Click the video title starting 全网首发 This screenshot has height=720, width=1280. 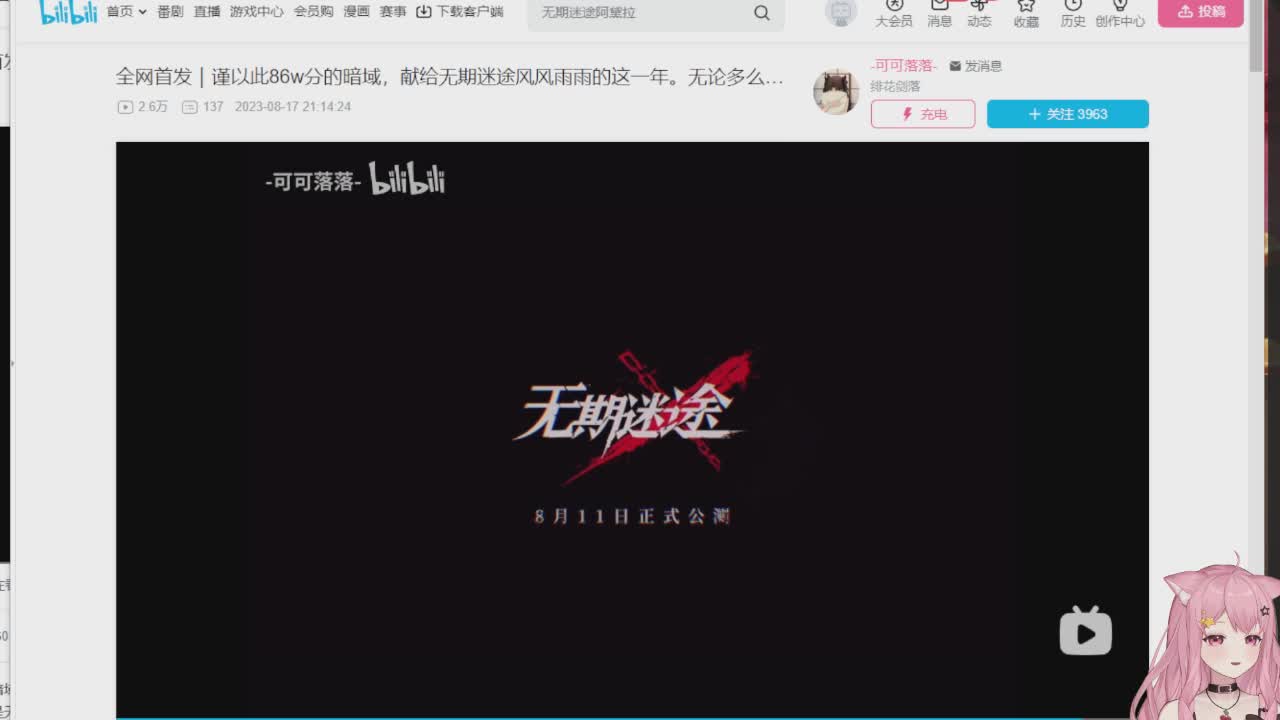coord(449,77)
